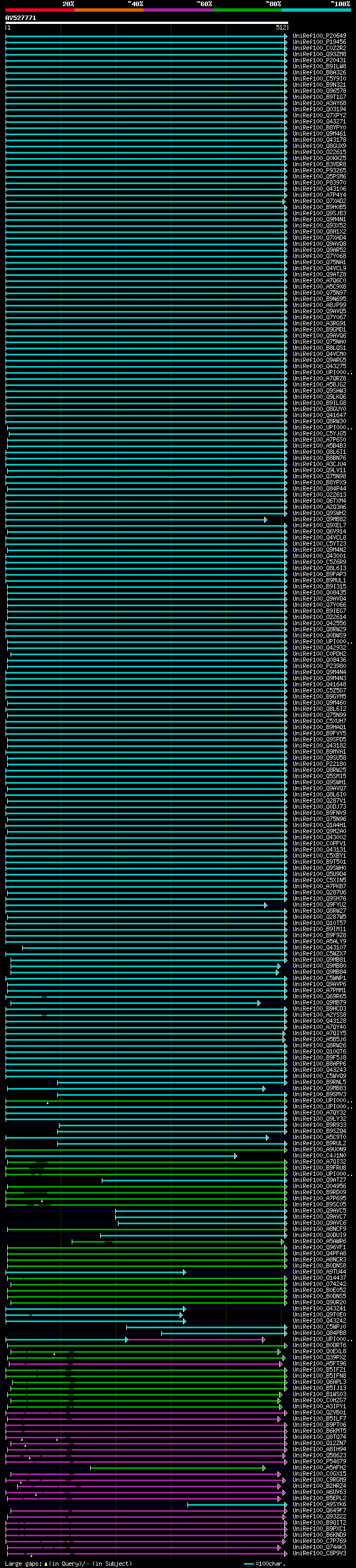Image resolution: width=356 pixels, height=1568 pixels.
Task: Select label UniRef100_A9TU44
Action: tap(319, 1272)
